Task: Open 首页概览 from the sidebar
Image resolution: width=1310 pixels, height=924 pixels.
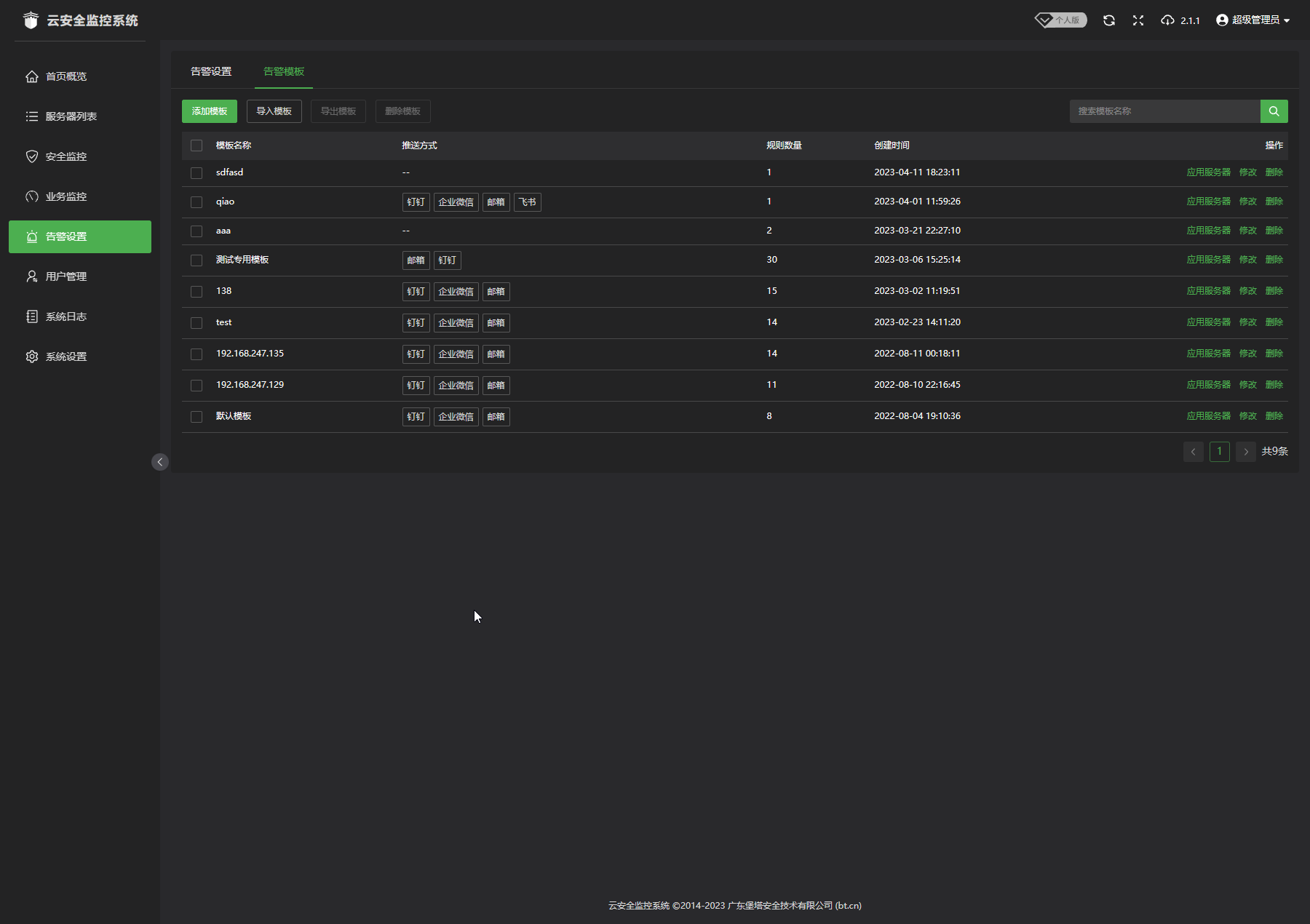Action: (65, 76)
